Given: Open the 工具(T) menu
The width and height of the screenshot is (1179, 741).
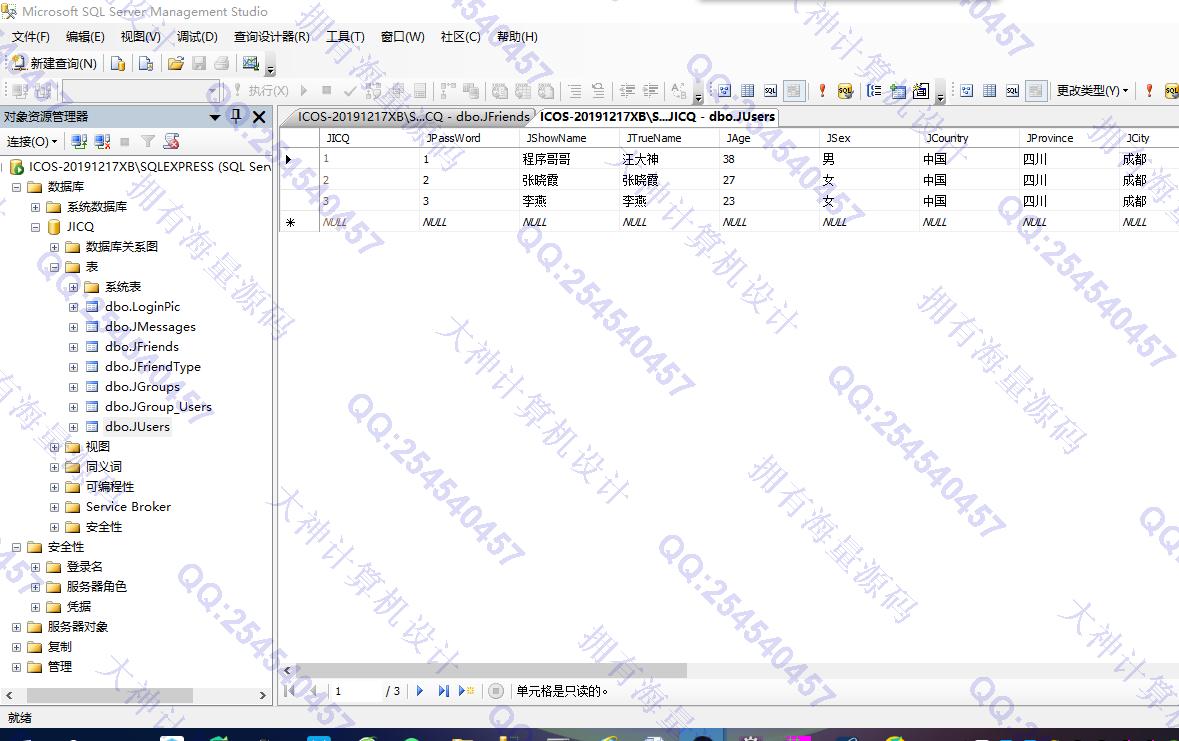Looking at the screenshot, I should coord(345,37).
